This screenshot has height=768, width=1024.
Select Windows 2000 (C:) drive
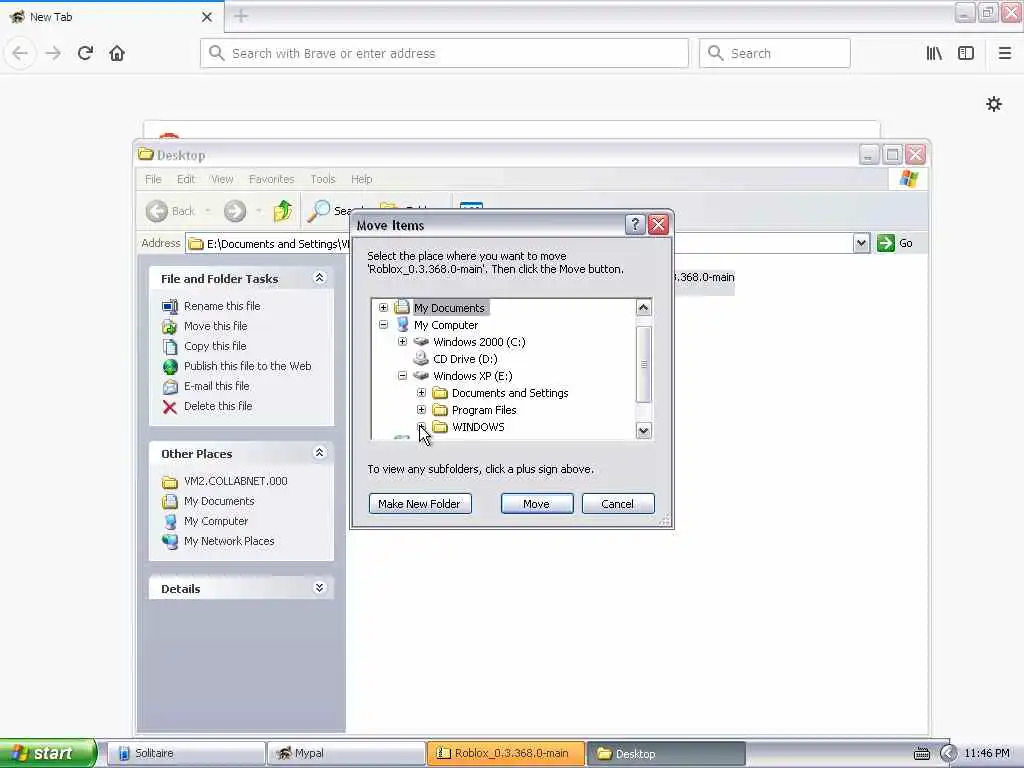click(479, 342)
